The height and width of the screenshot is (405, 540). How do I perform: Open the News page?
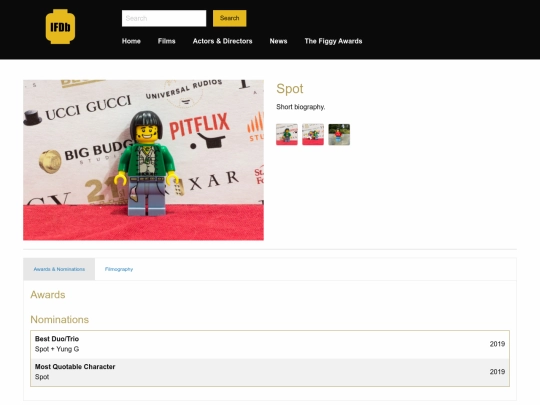pos(278,41)
